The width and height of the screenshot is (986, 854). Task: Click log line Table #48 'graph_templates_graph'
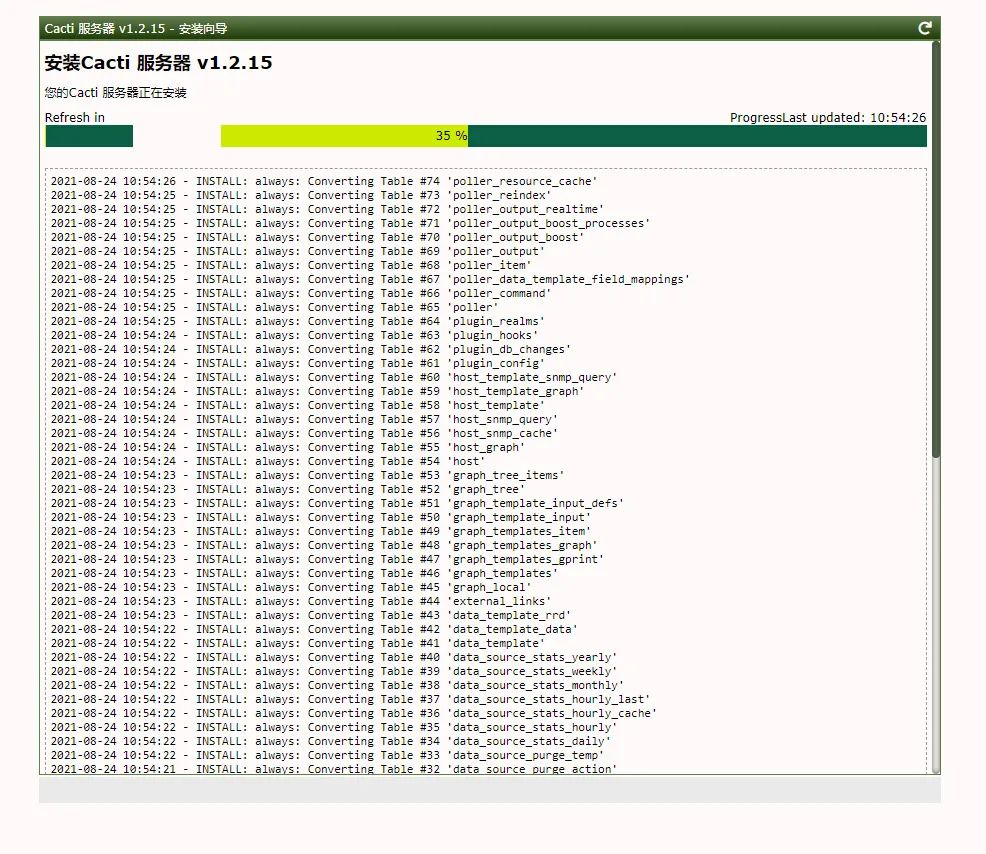pos(324,545)
